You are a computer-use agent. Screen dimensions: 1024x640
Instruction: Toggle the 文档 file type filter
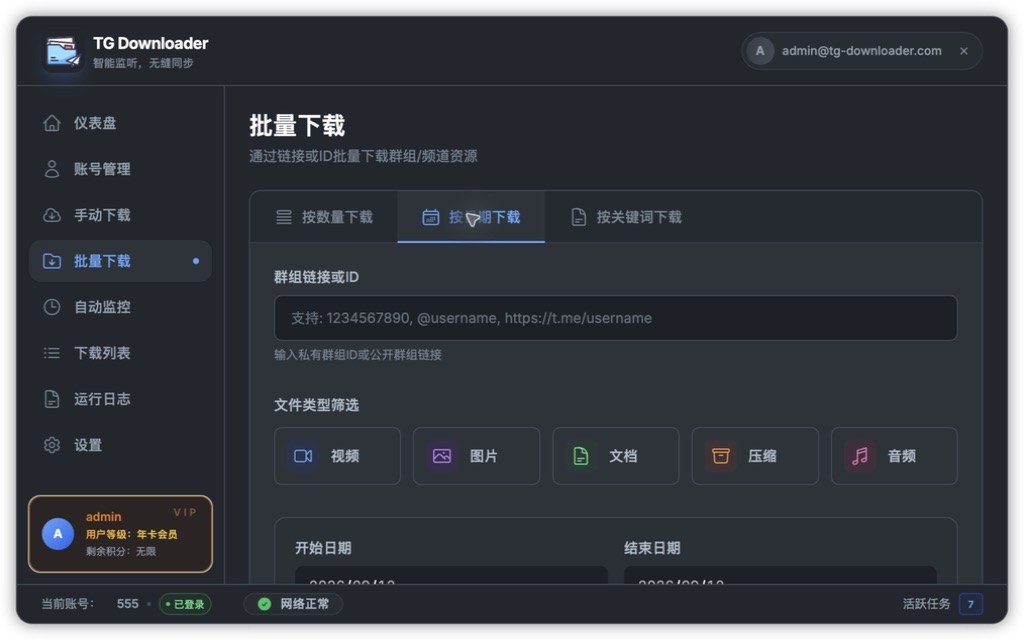616,456
